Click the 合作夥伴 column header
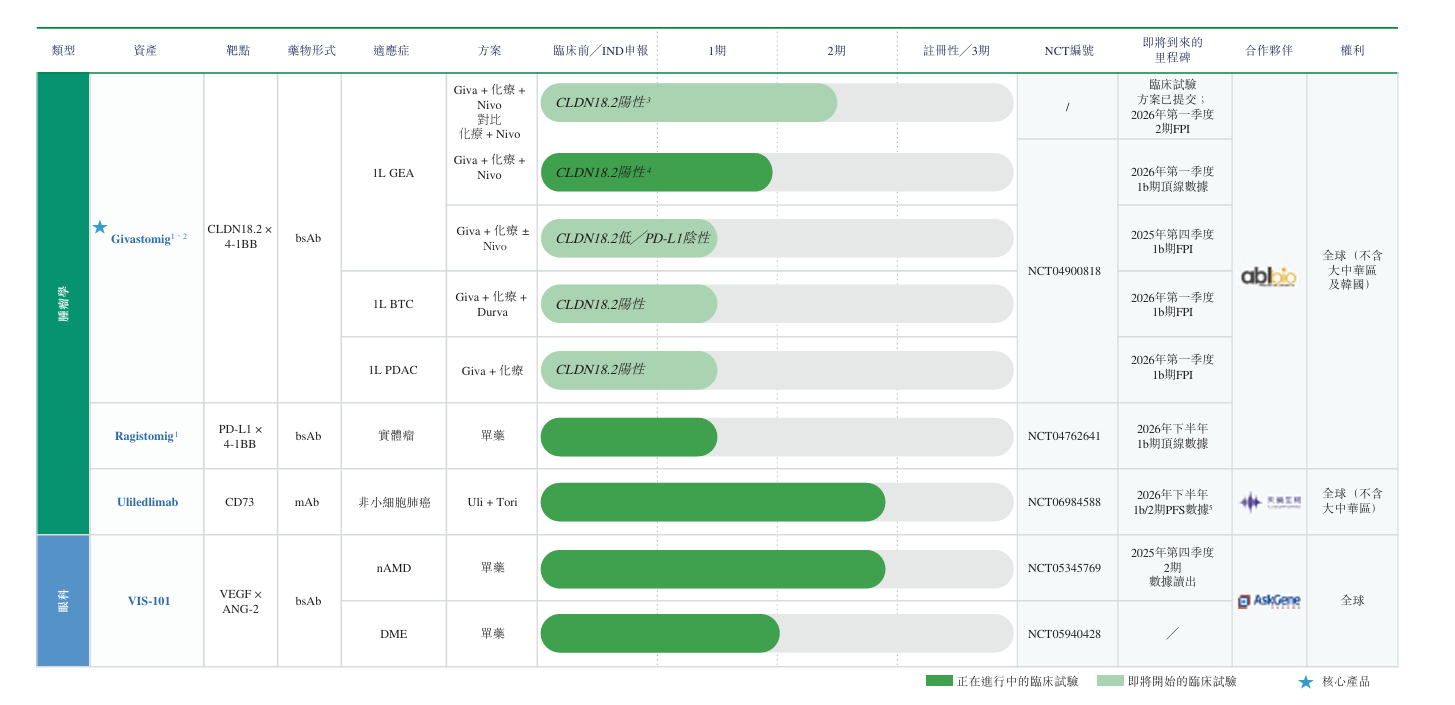Screen dimensions: 1455x705 tap(1269, 51)
